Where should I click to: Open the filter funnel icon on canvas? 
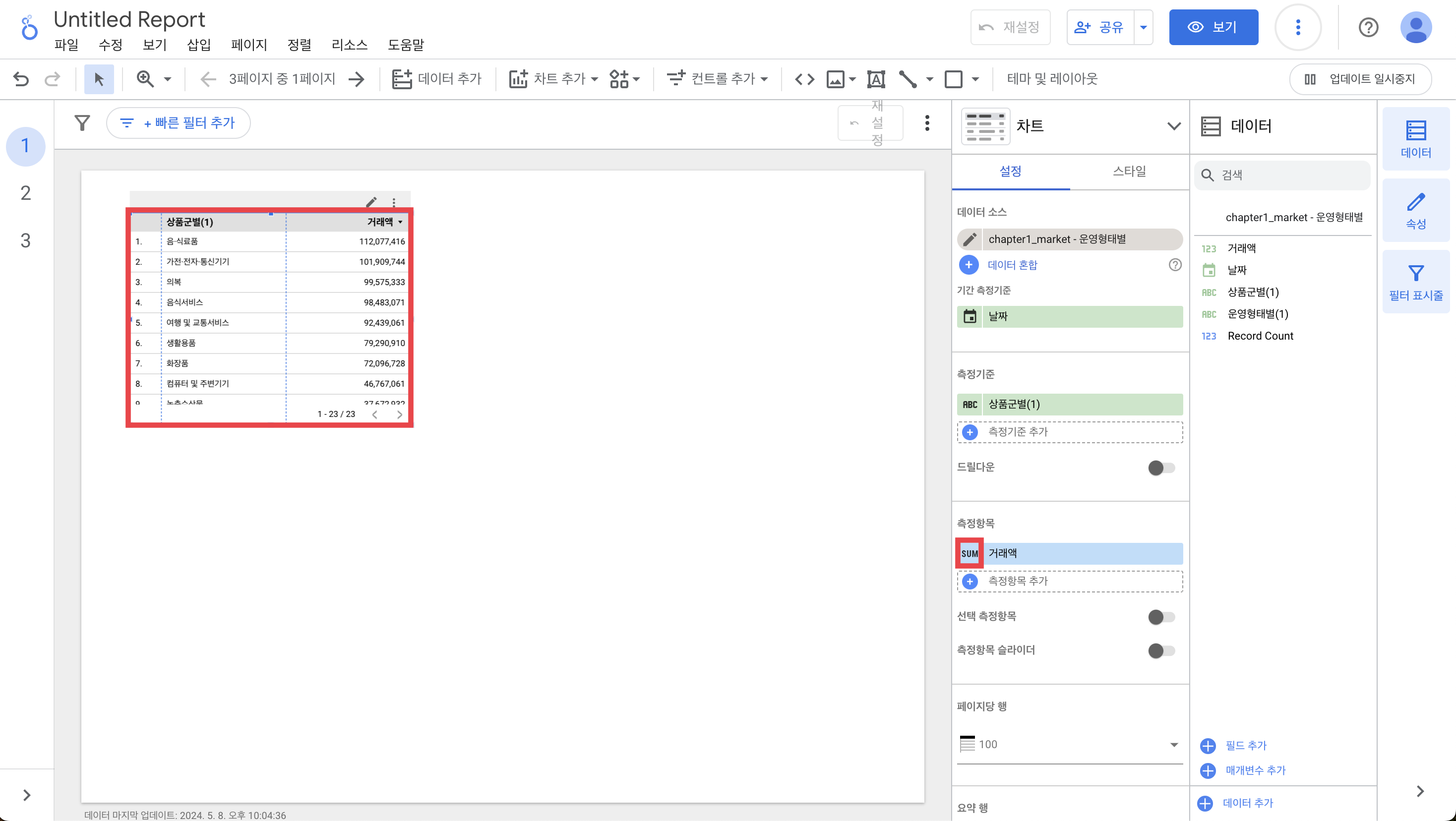click(82, 122)
